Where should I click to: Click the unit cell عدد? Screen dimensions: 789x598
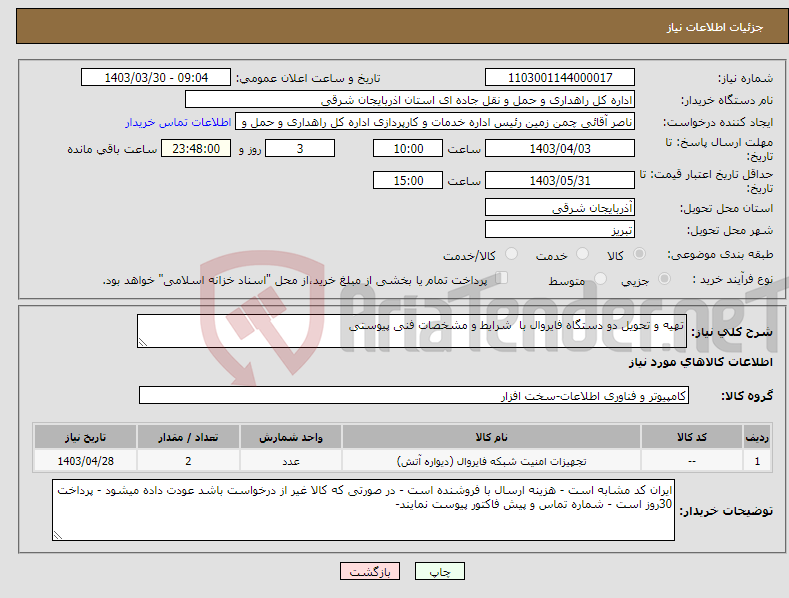[x=291, y=461]
